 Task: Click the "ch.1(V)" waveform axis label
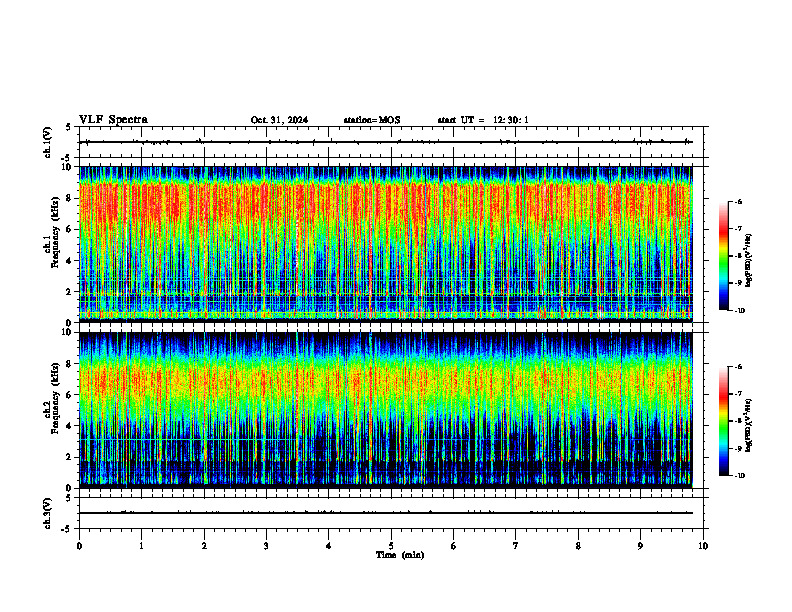point(47,142)
